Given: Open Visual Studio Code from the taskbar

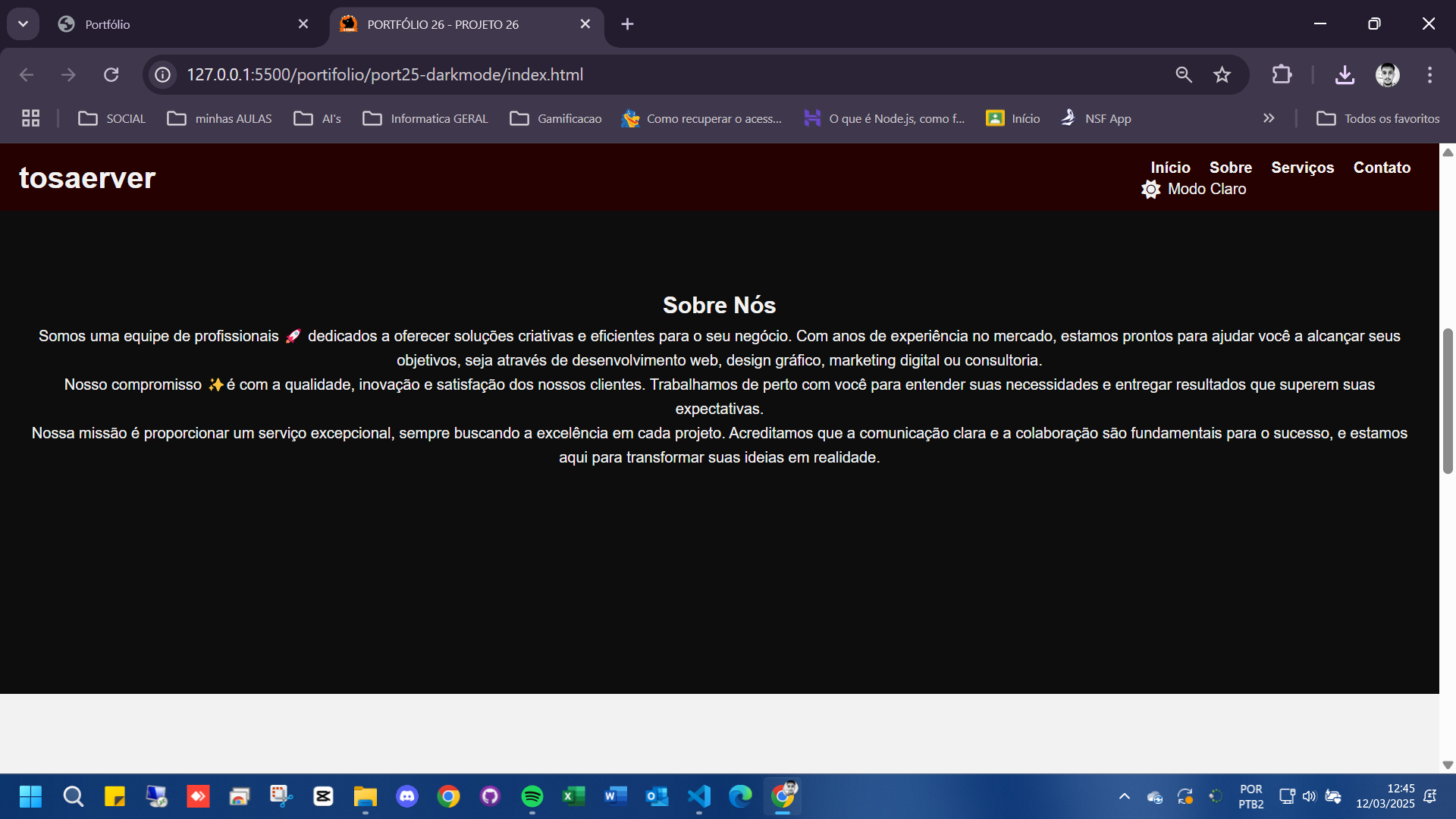Looking at the screenshot, I should pyautogui.click(x=698, y=796).
